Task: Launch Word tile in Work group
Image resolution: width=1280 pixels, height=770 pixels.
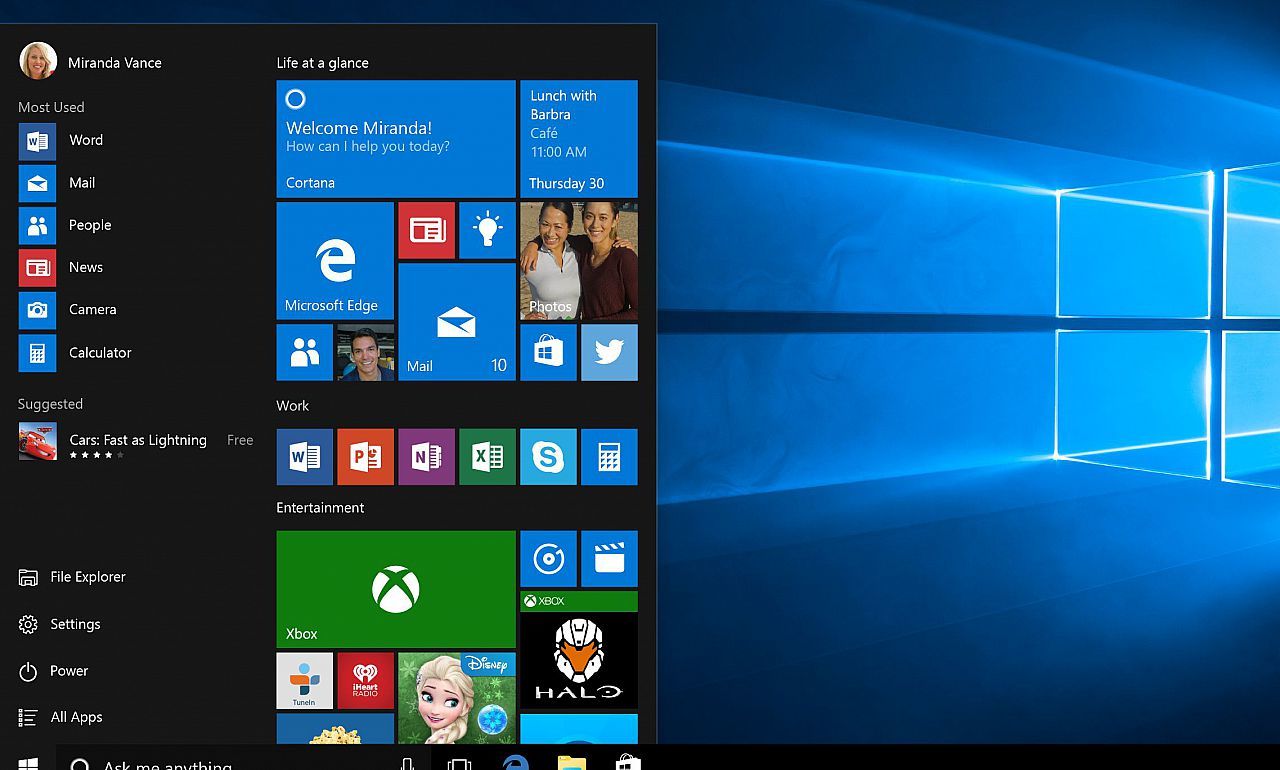Action: tap(305, 457)
